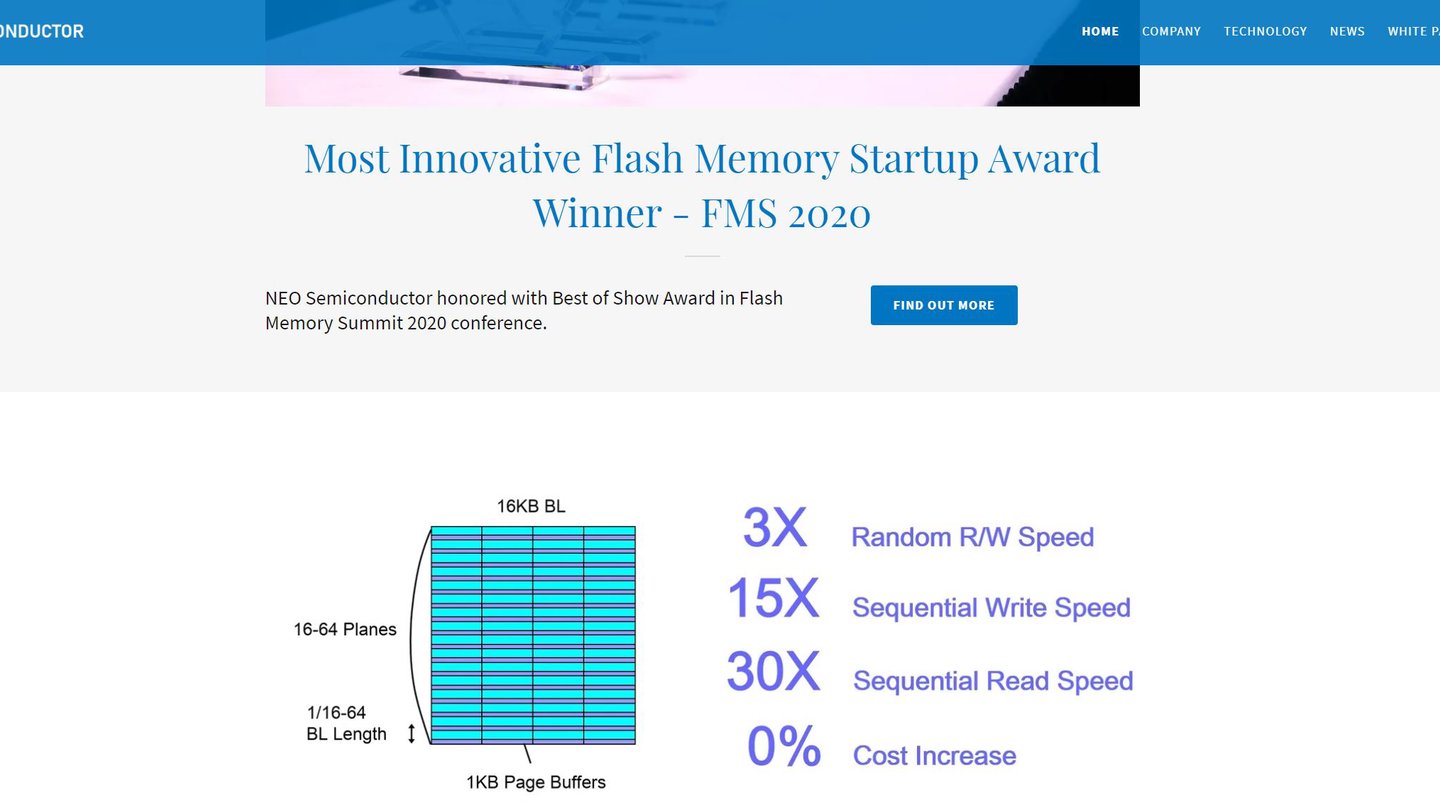Click the 1KB Page Buffers label
Image resolution: width=1440 pixels, height=810 pixels.
(536, 782)
